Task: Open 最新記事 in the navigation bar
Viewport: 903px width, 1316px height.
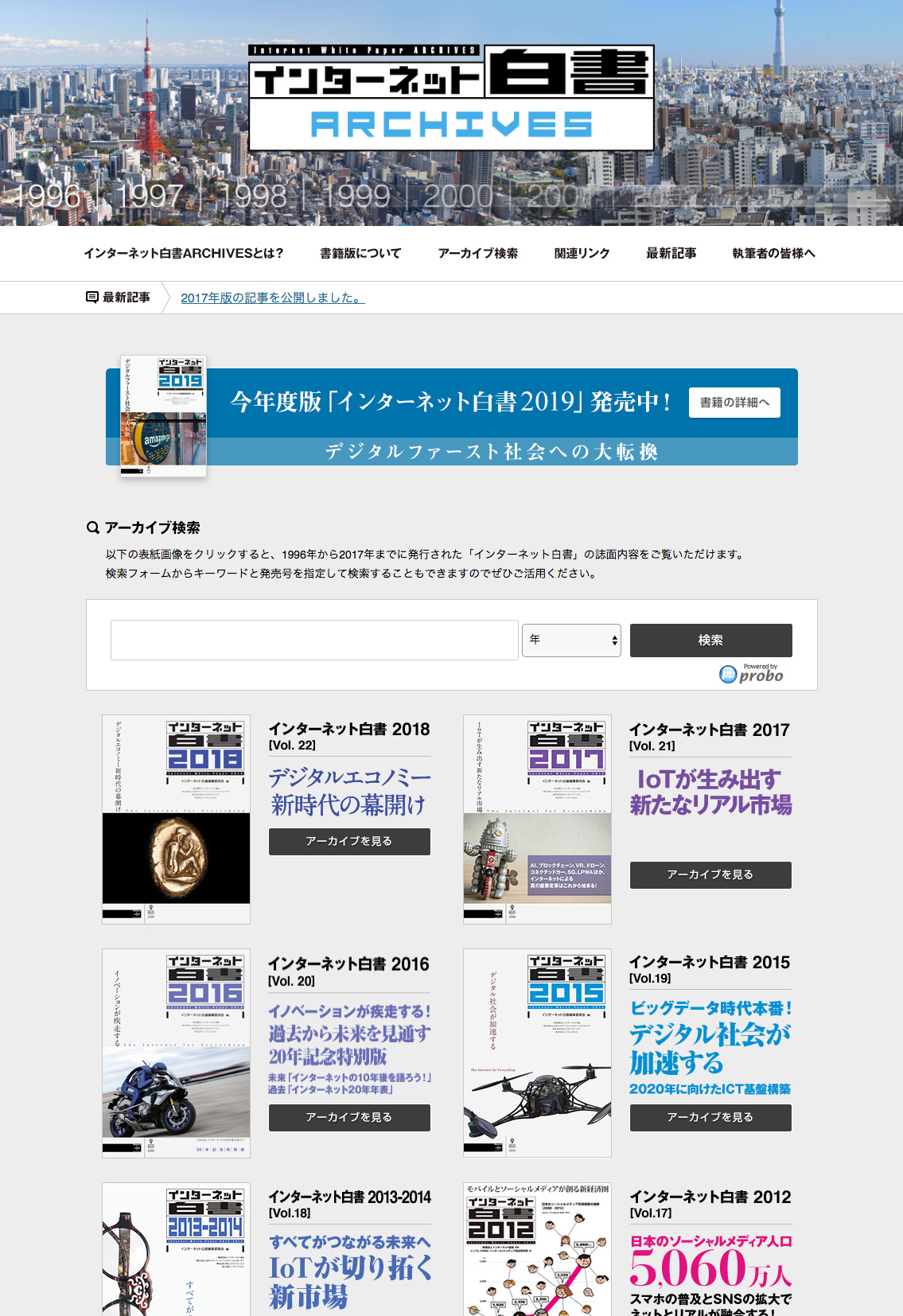Action: 671,253
